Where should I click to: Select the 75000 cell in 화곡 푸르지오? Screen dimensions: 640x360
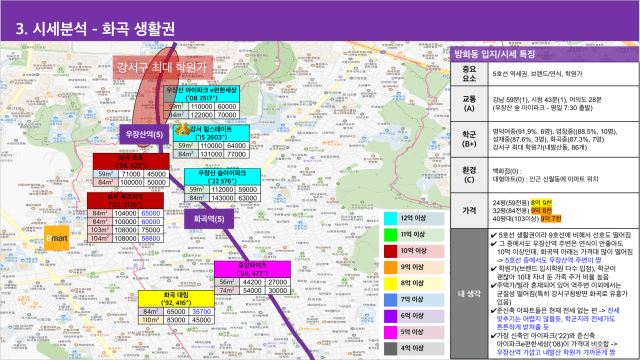[151, 230]
